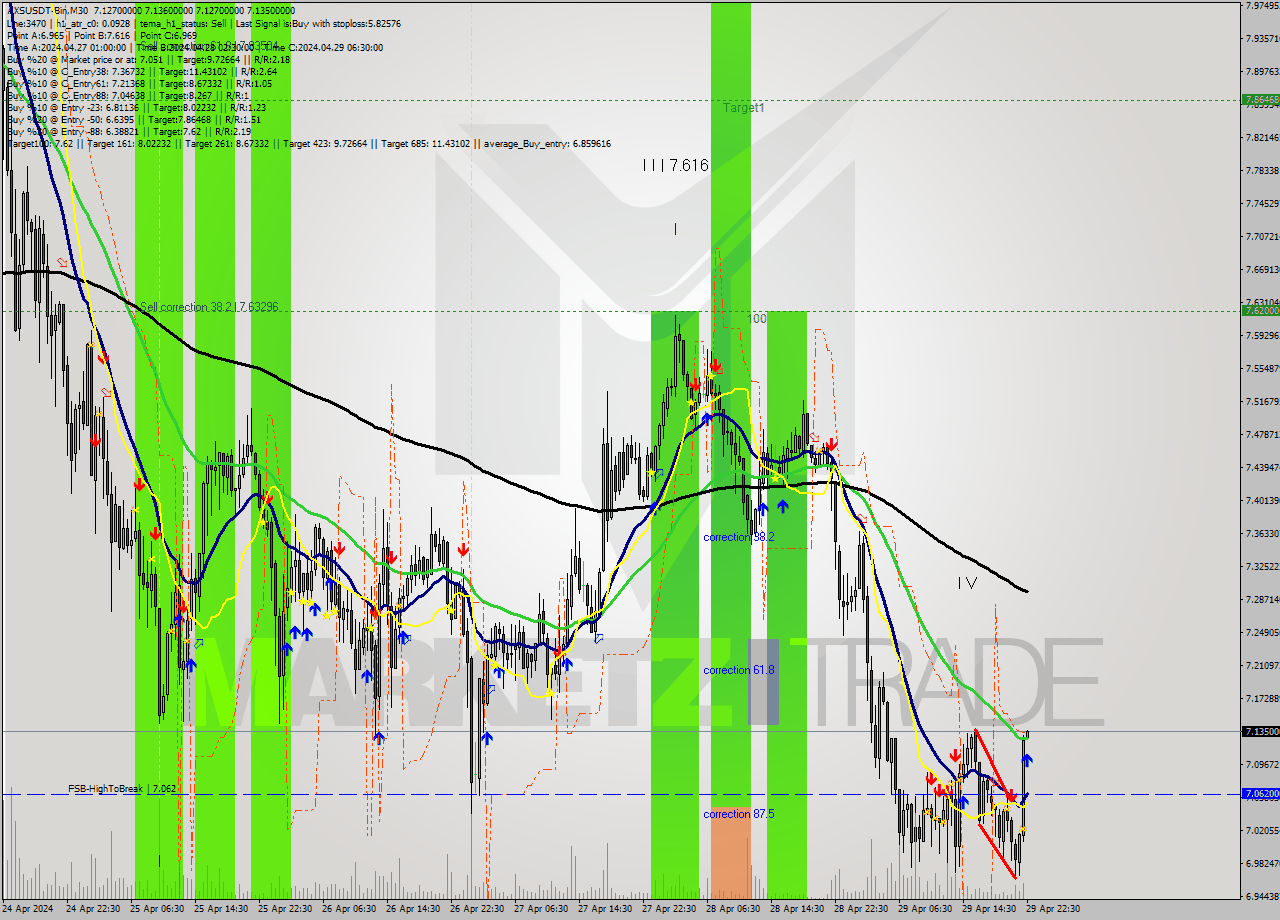The image size is (1280, 920).
Task: Click the 'I I I 7.616' wave label
Action: [x=676, y=165]
